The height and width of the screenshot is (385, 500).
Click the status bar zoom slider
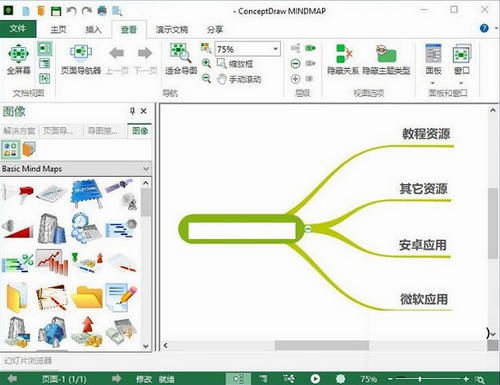click(428, 379)
